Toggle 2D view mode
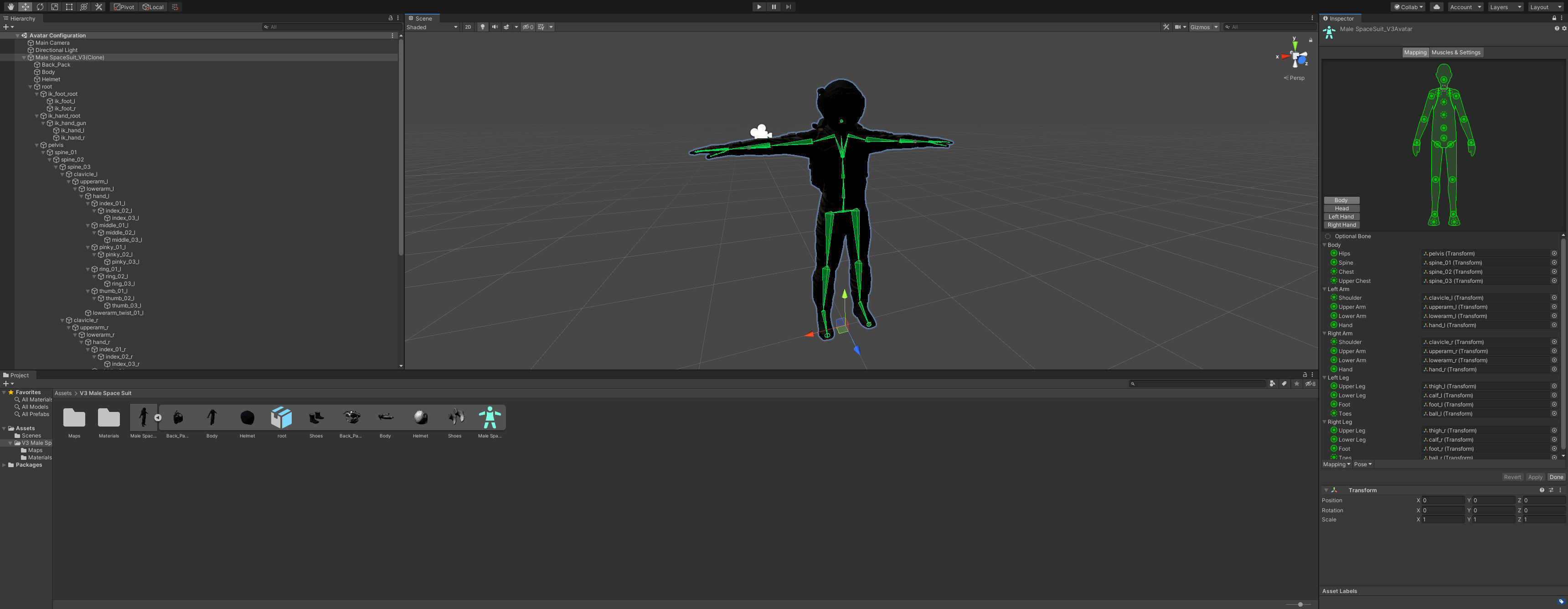Screen dimensions: 1568x609 468,27
